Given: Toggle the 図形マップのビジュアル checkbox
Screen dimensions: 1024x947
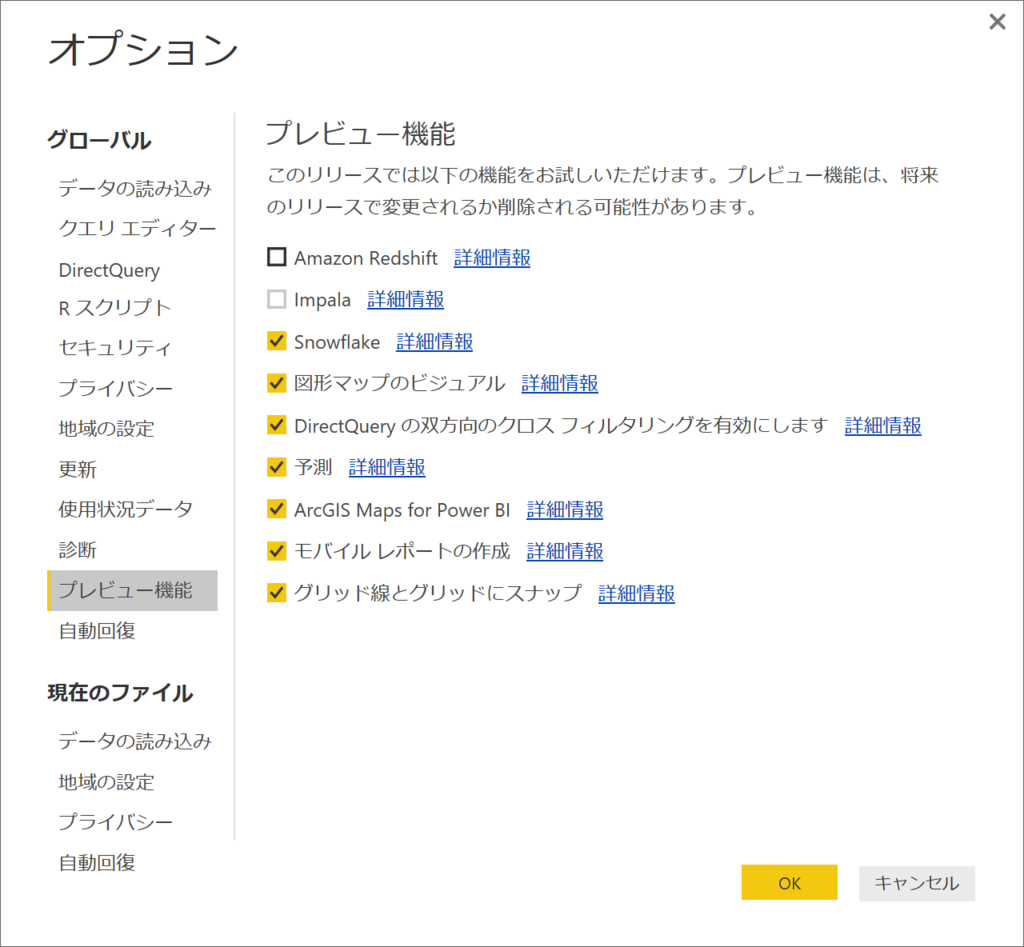Looking at the screenshot, I should click(x=277, y=383).
